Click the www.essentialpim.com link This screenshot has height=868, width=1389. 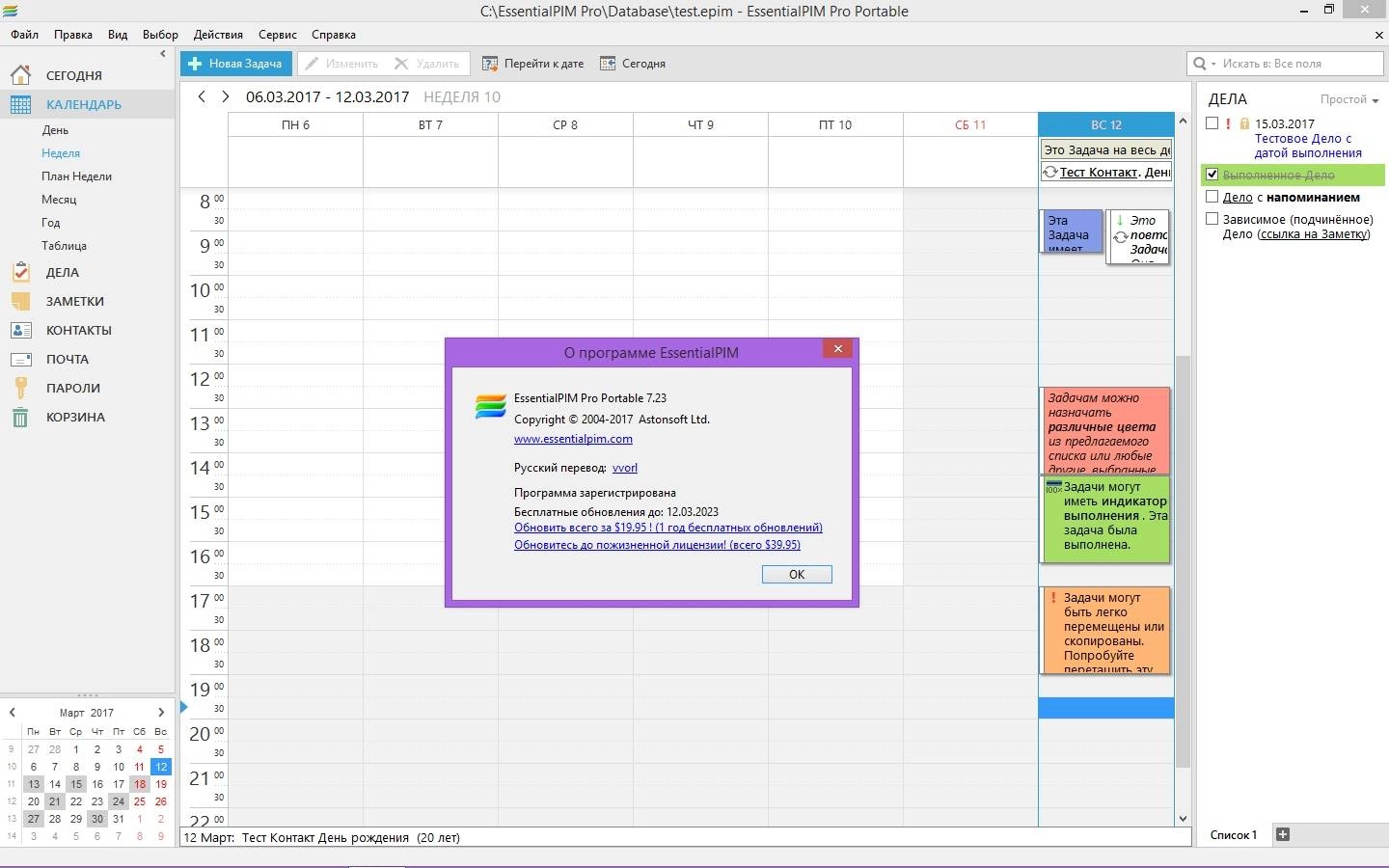[x=573, y=439]
